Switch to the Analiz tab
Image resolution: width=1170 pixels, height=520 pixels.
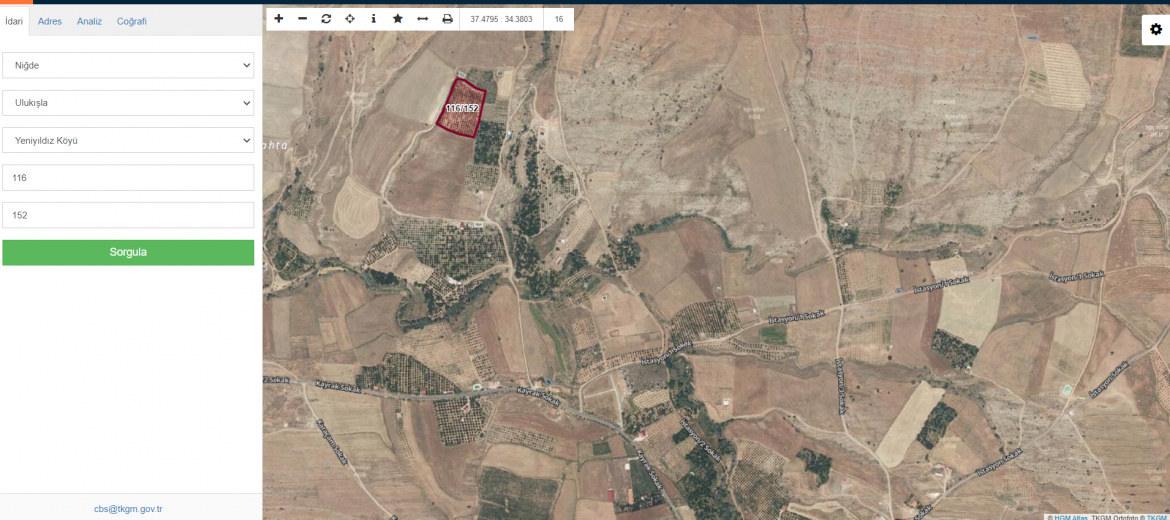[89, 21]
